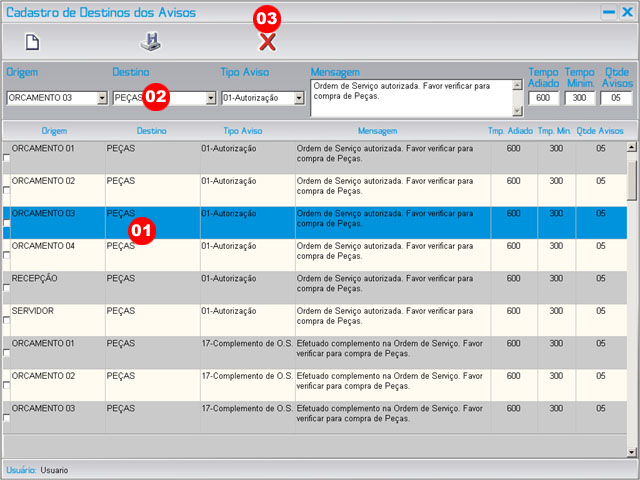Image resolution: width=640 pixels, height=480 pixels.
Task: Click the red X delete icon
Action: click(x=267, y=41)
